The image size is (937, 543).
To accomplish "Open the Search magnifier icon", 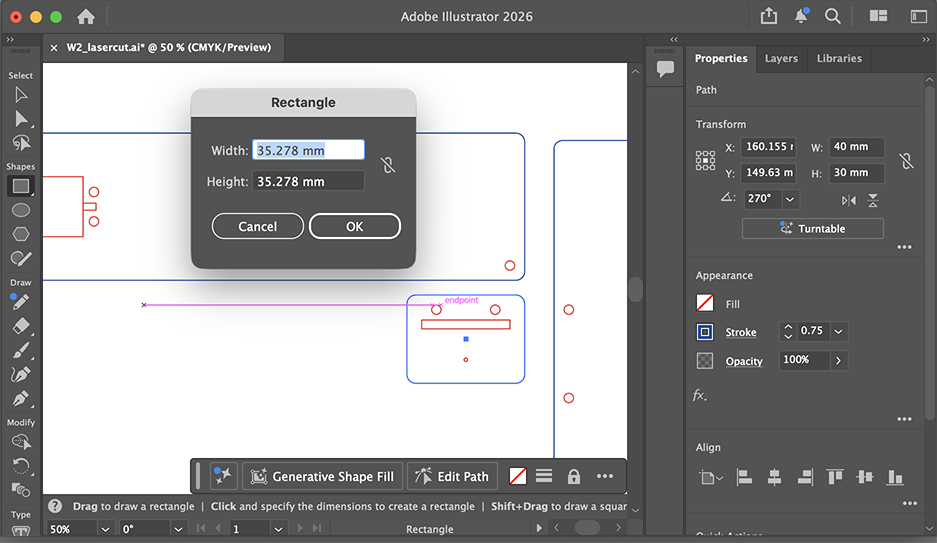I will 832,16.
